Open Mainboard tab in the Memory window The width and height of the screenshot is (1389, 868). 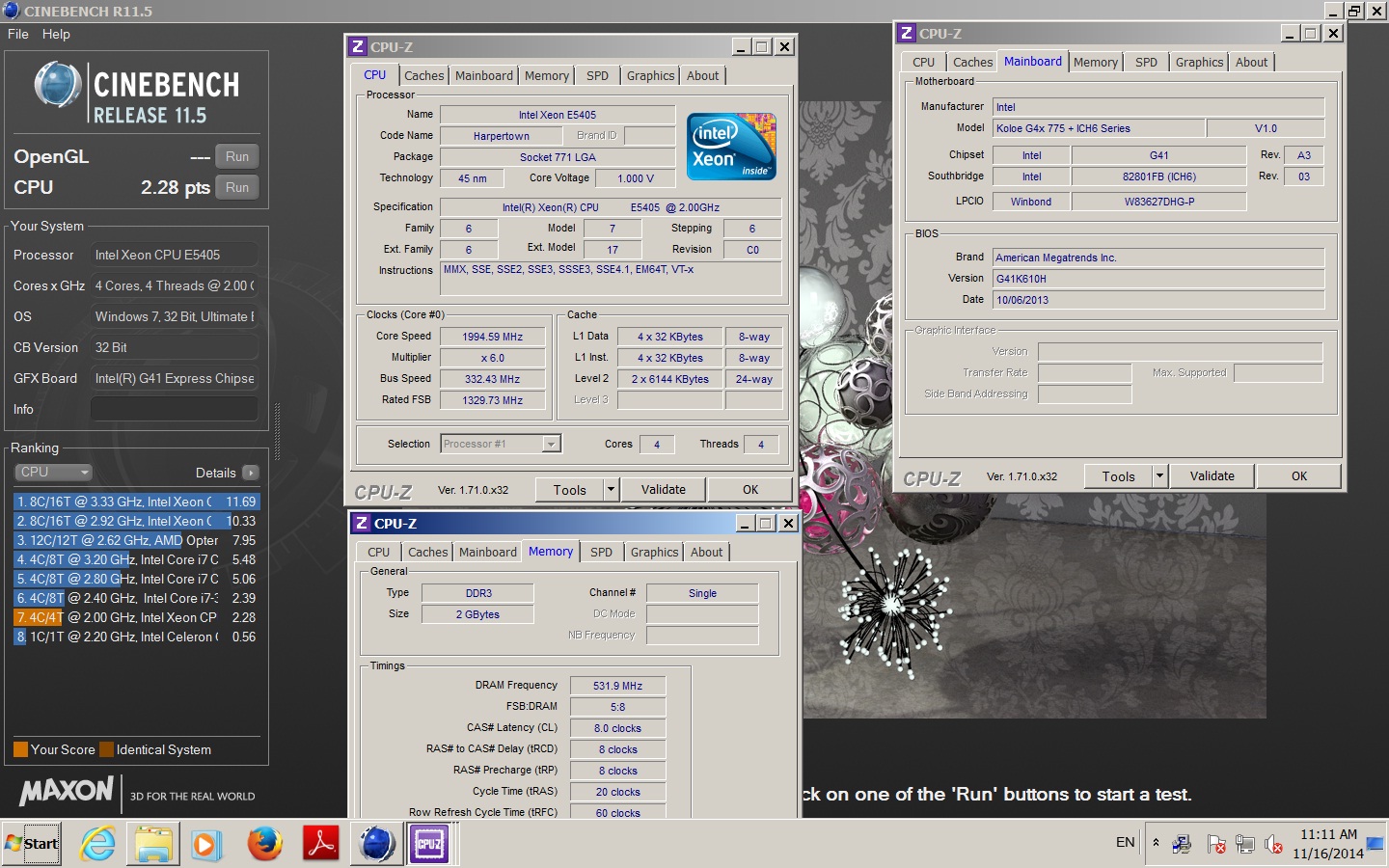coord(488,553)
